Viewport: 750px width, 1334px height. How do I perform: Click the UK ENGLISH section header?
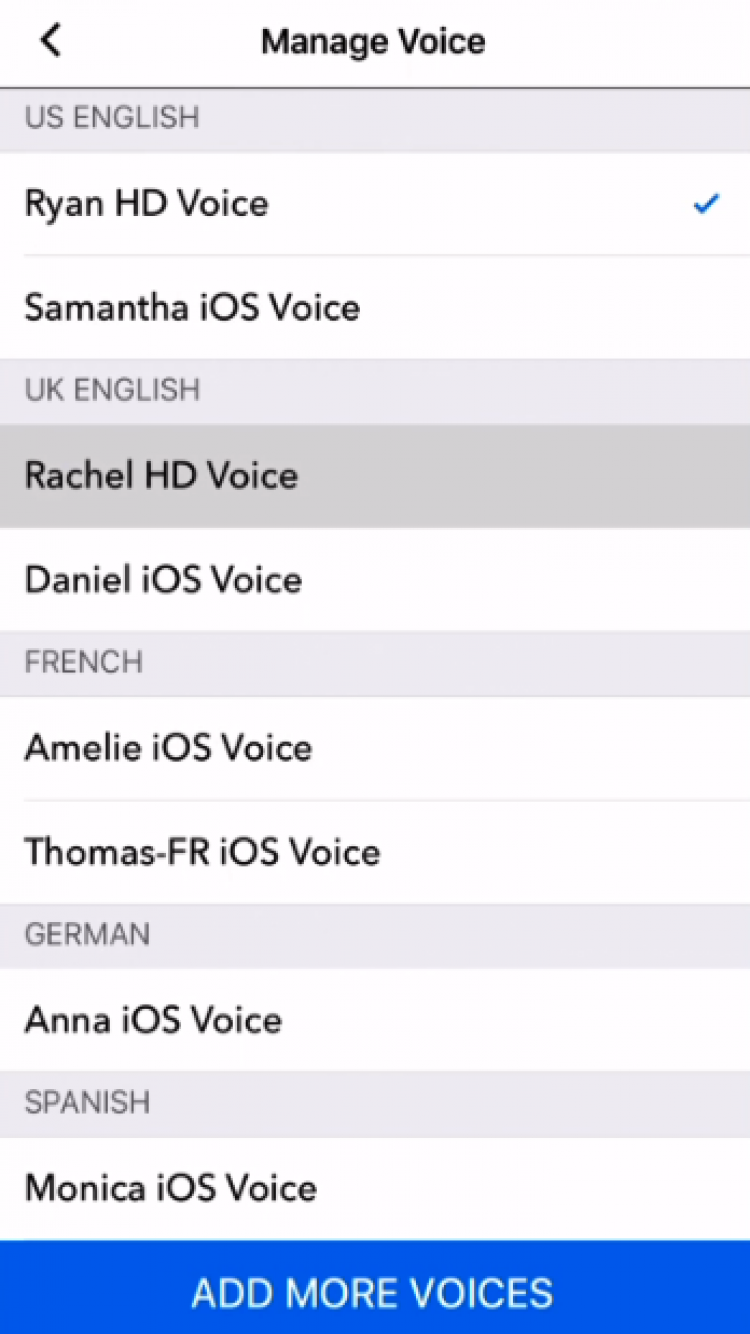point(112,390)
